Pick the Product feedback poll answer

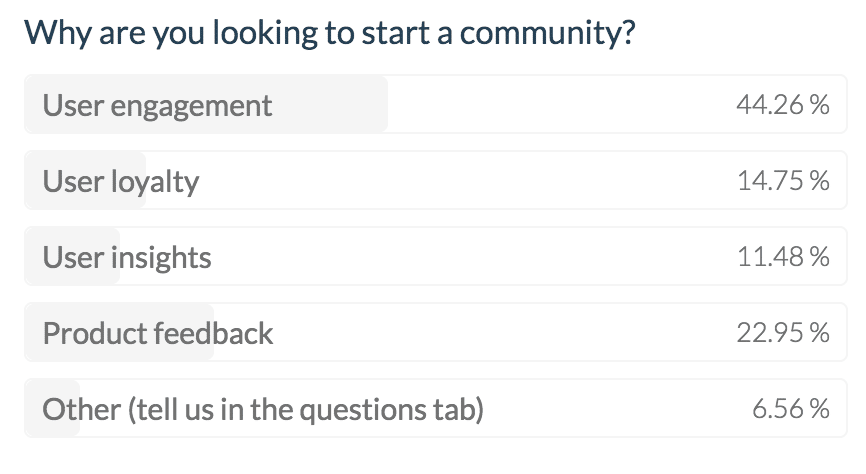[158, 333]
